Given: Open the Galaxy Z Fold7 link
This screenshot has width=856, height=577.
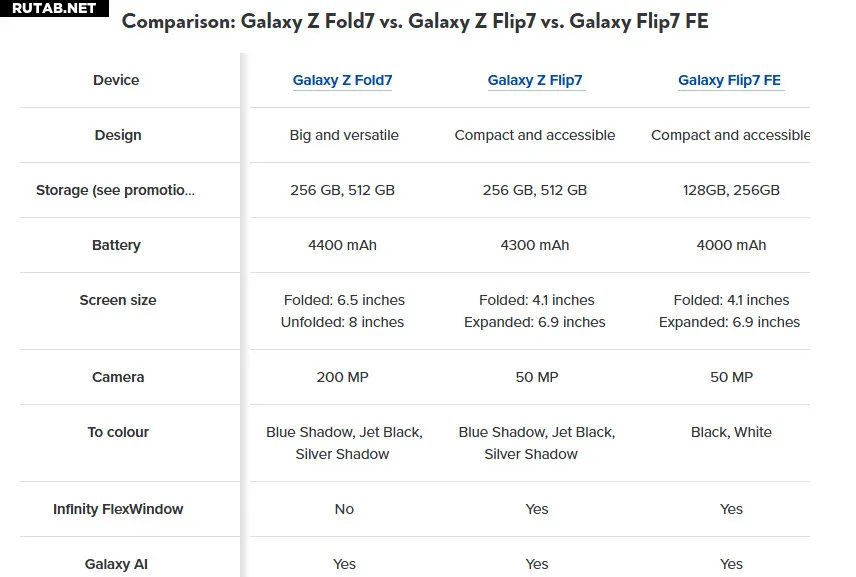Looking at the screenshot, I should coord(342,80).
